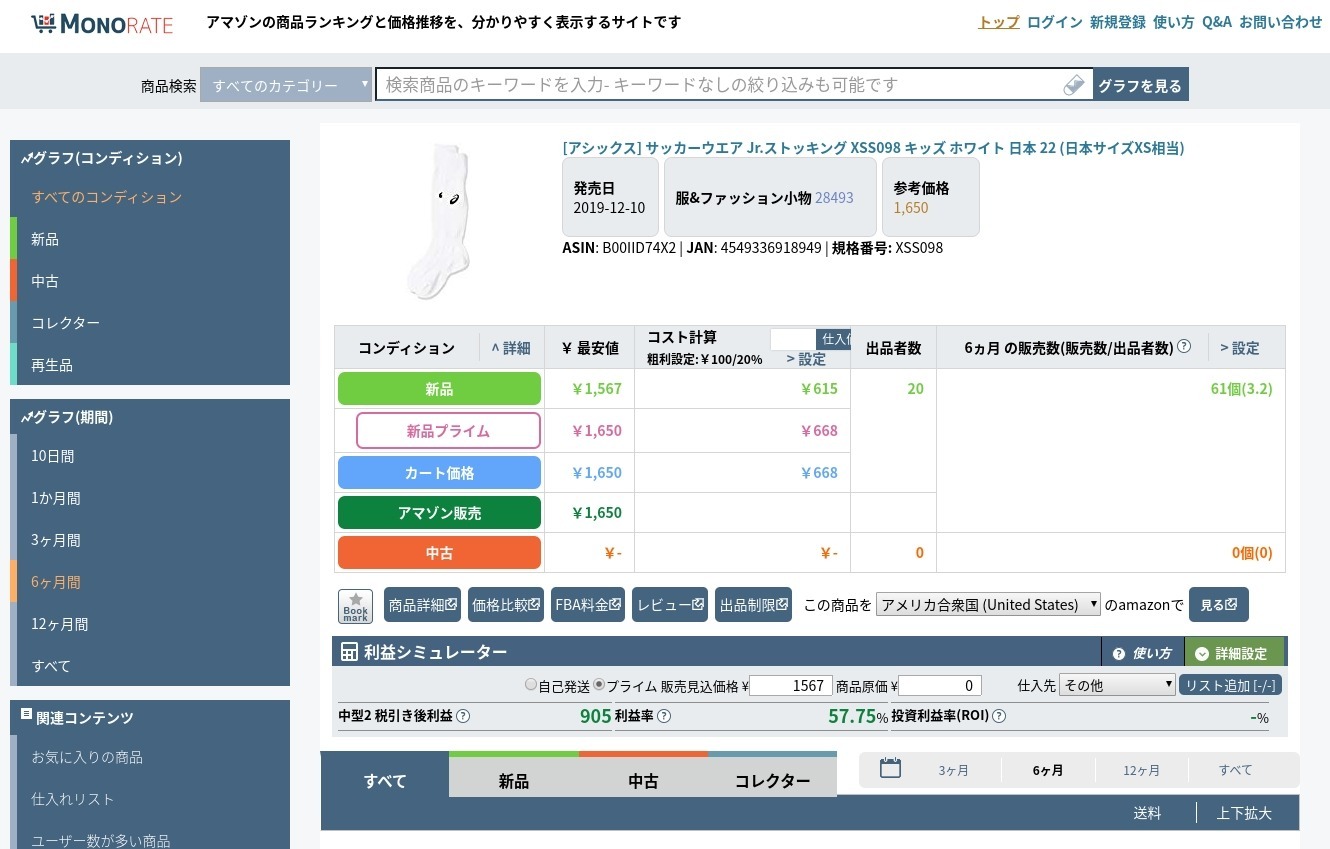1330x849 pixels.
Task: Select the プライム radio button
Action: point(599,685)
